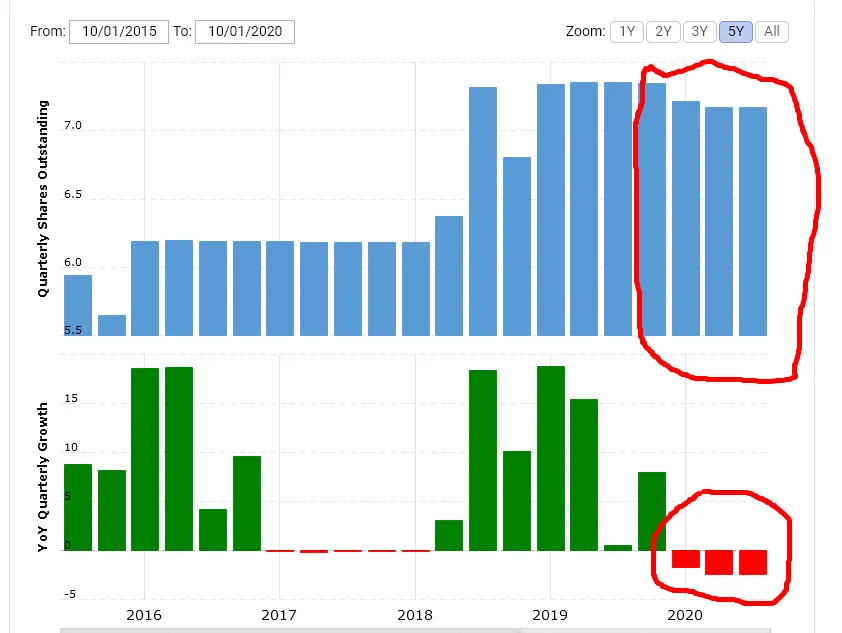Click the To date field showing 10/01/2020
The image size is (842, 633).
point(245,32)
